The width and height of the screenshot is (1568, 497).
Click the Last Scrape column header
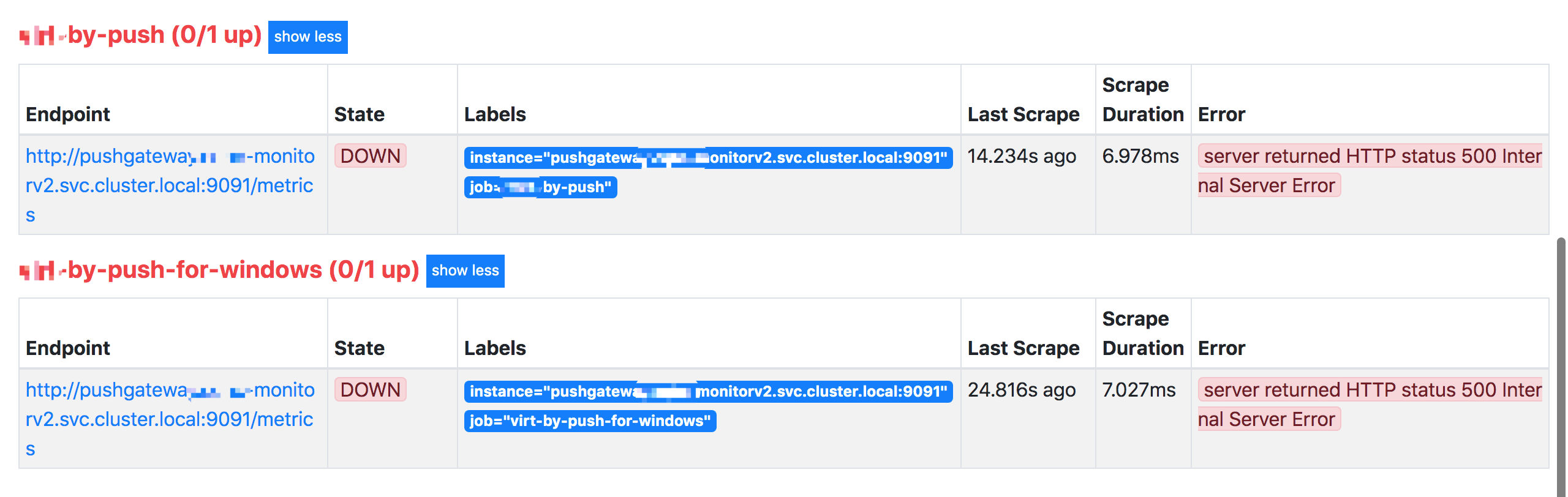tap(1023, 114)
